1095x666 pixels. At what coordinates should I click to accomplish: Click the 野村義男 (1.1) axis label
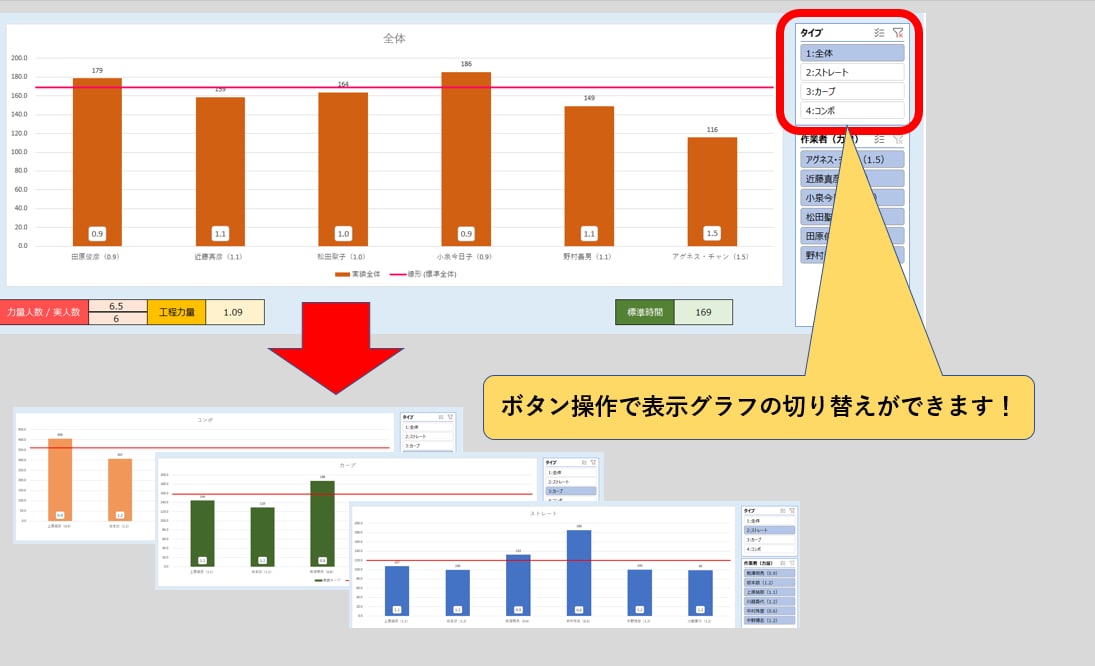click(587, 257)
